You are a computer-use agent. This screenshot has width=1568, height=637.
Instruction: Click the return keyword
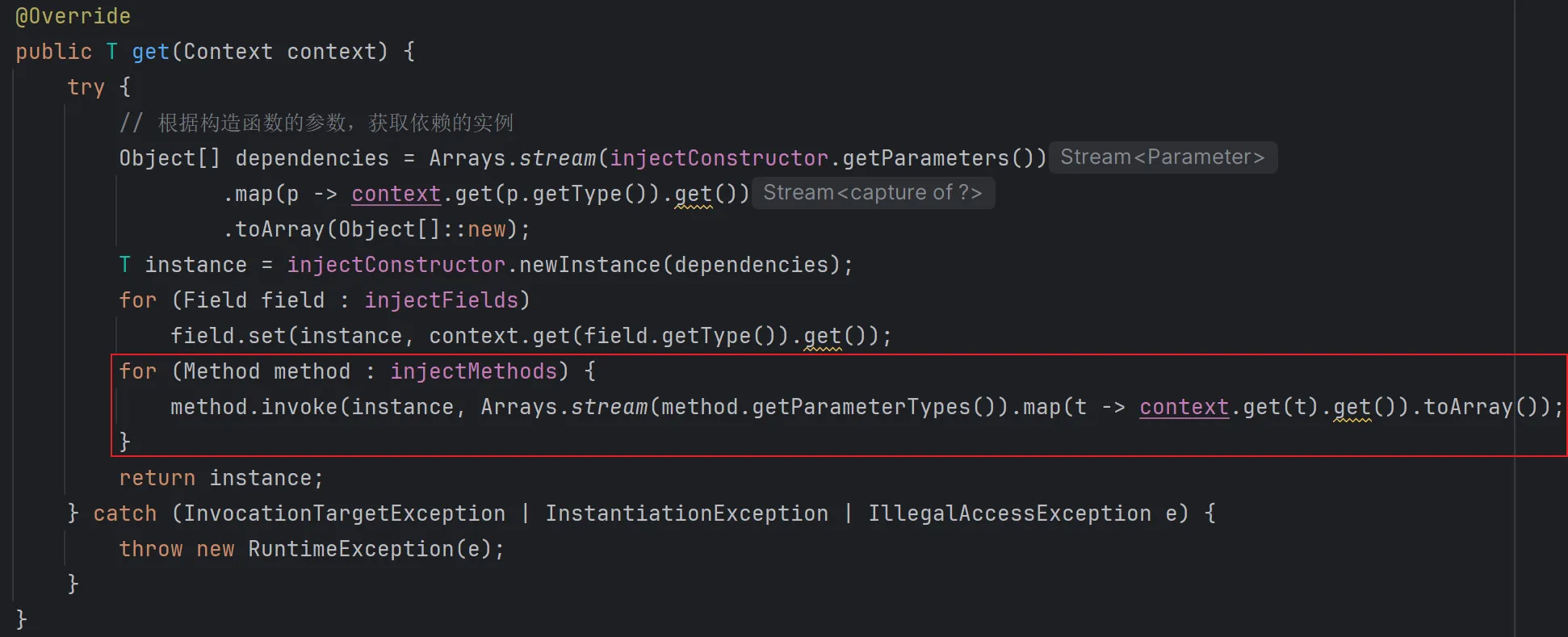(157, 478)
